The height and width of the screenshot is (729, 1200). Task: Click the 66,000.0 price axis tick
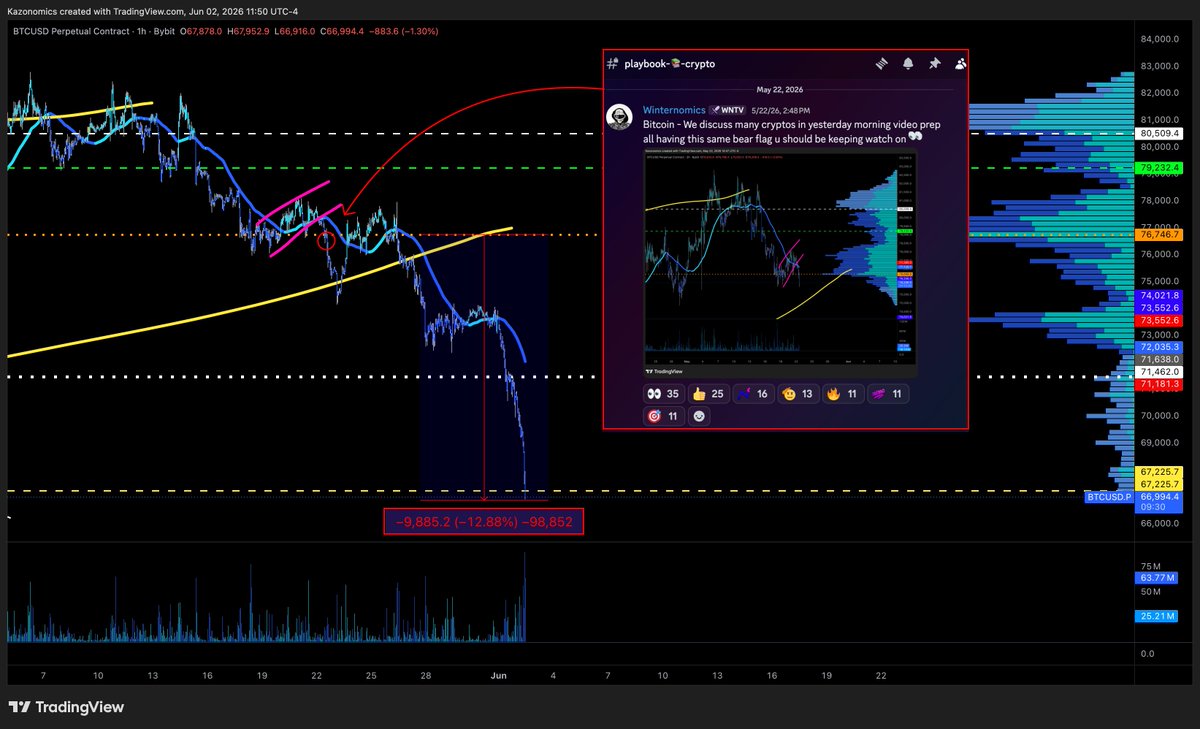tap(1160, 523)
